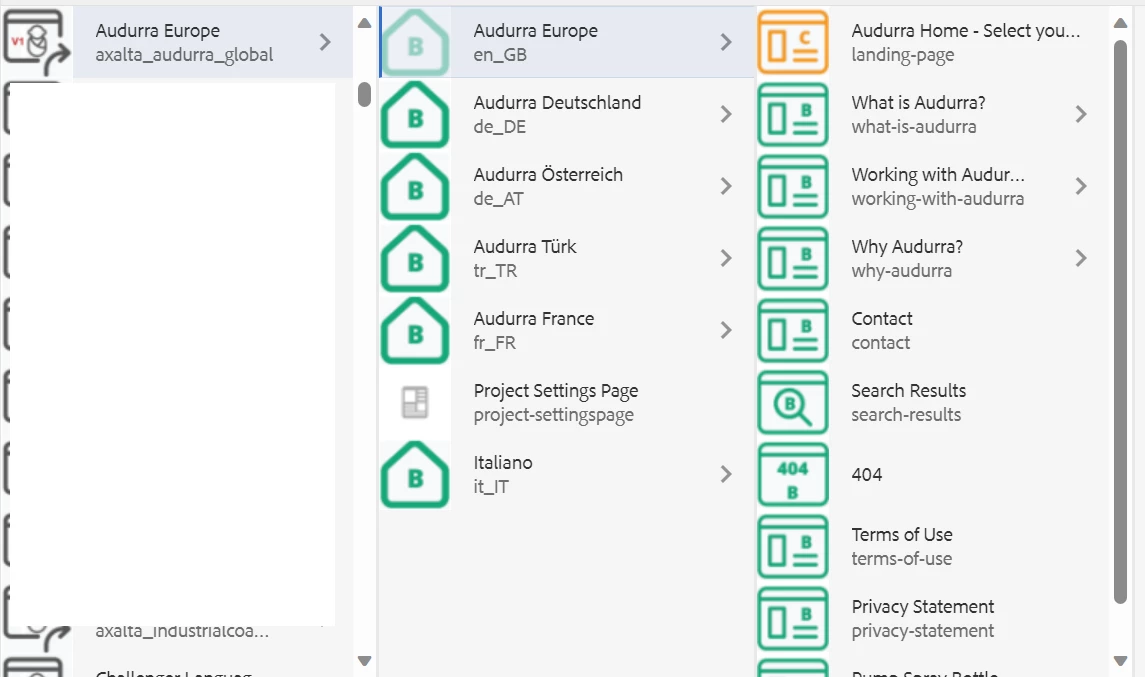Select the Audurra Europe en_GB blueprint icon
The width and height of the screenshot is (1145, 677).
(415, 42)
